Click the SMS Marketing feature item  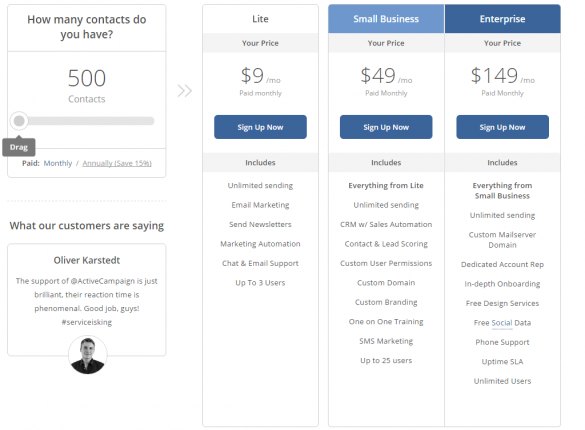[x=386, y=341]
